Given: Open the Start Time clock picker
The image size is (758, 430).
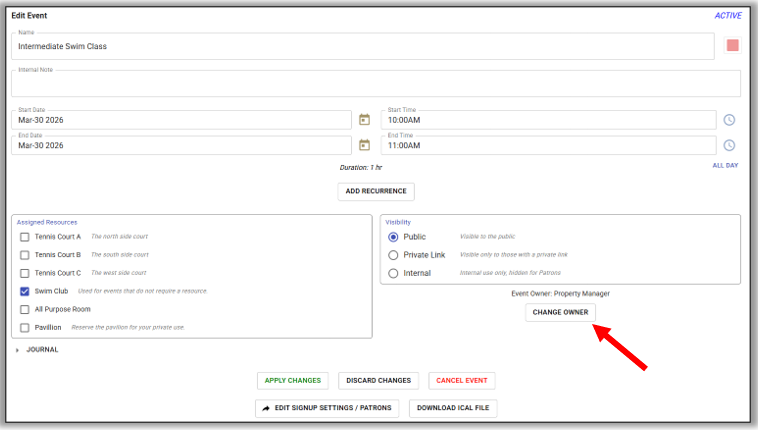Looking at the screenshot, I should tap(730, 120).
